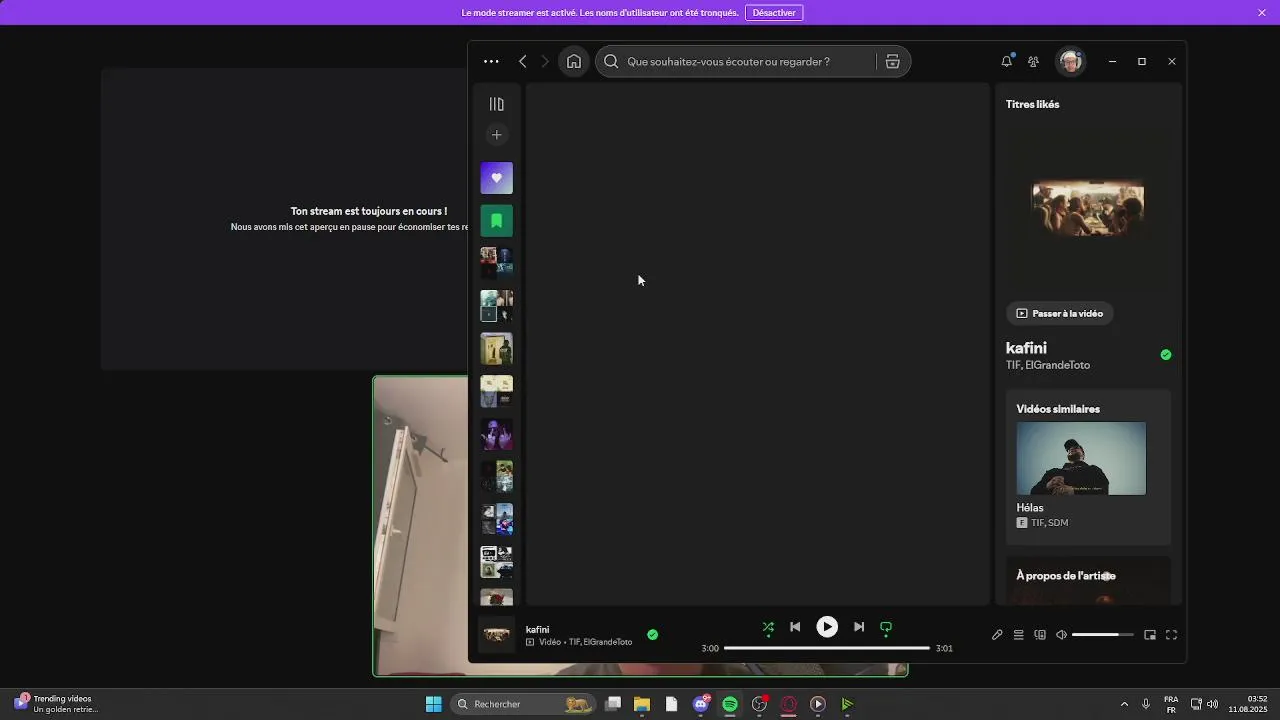Click the Hélas video title
This screenshot has height=720, width=1280.
click(1030, 508)
